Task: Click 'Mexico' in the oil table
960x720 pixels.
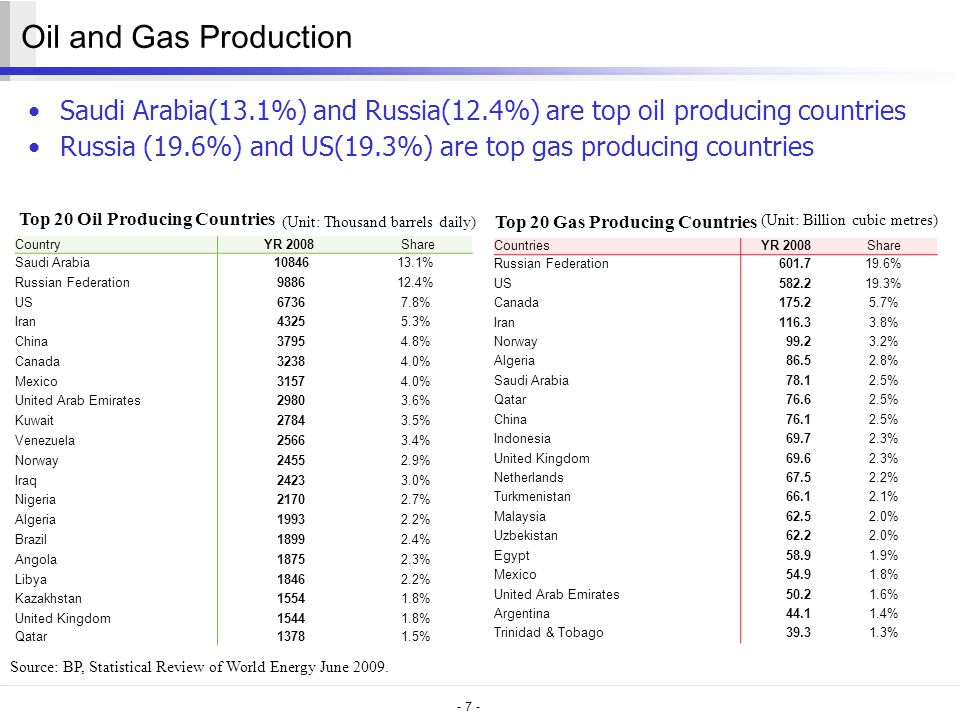Action: point(36,381)
